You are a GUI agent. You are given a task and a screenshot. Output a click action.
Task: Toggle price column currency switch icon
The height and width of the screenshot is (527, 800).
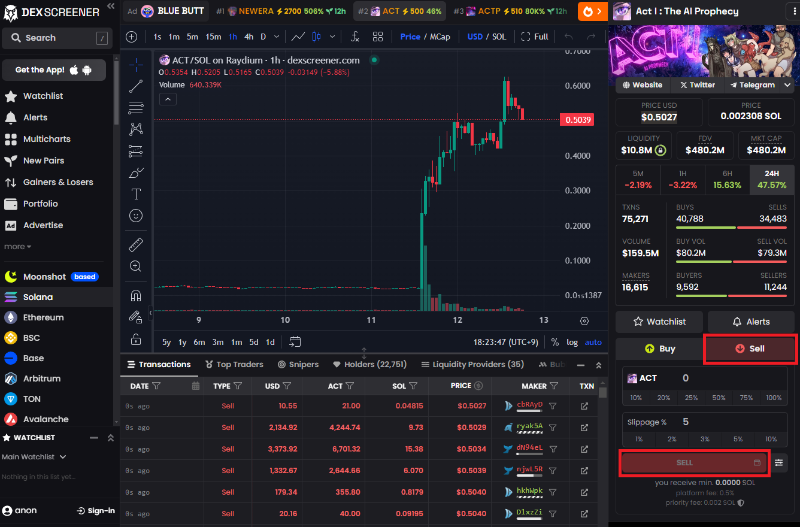[479, 386]
